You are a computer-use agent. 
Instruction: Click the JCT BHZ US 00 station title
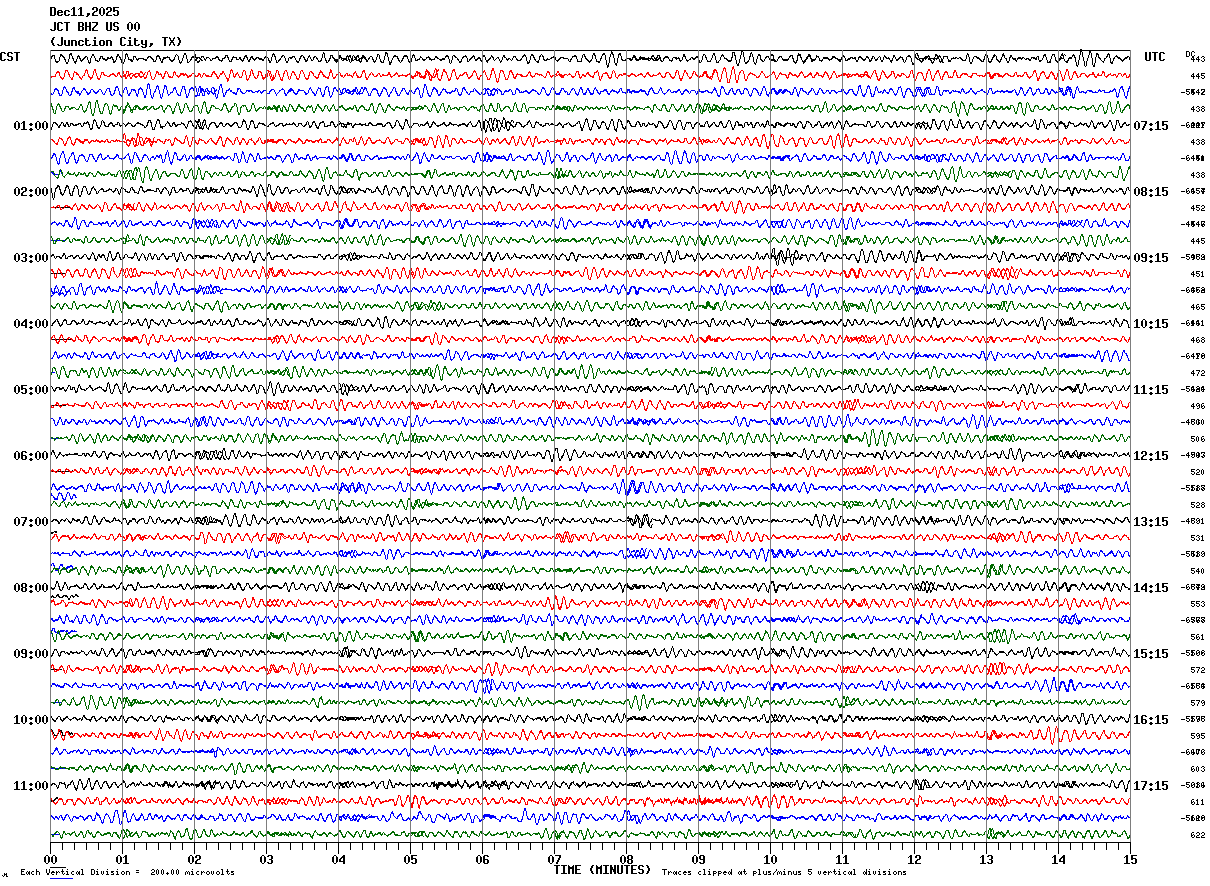point(95,27)
